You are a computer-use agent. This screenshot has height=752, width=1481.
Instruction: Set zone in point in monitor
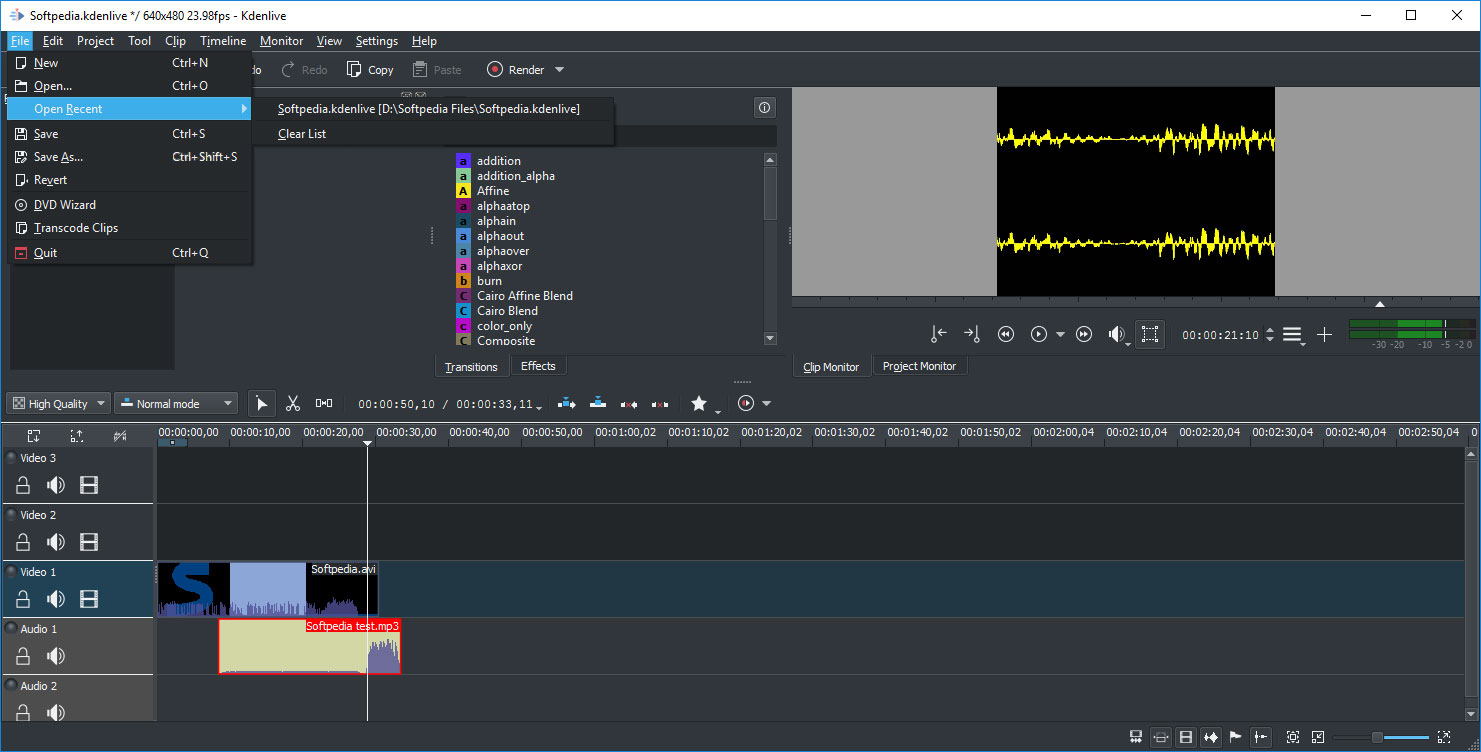point(938,334)
